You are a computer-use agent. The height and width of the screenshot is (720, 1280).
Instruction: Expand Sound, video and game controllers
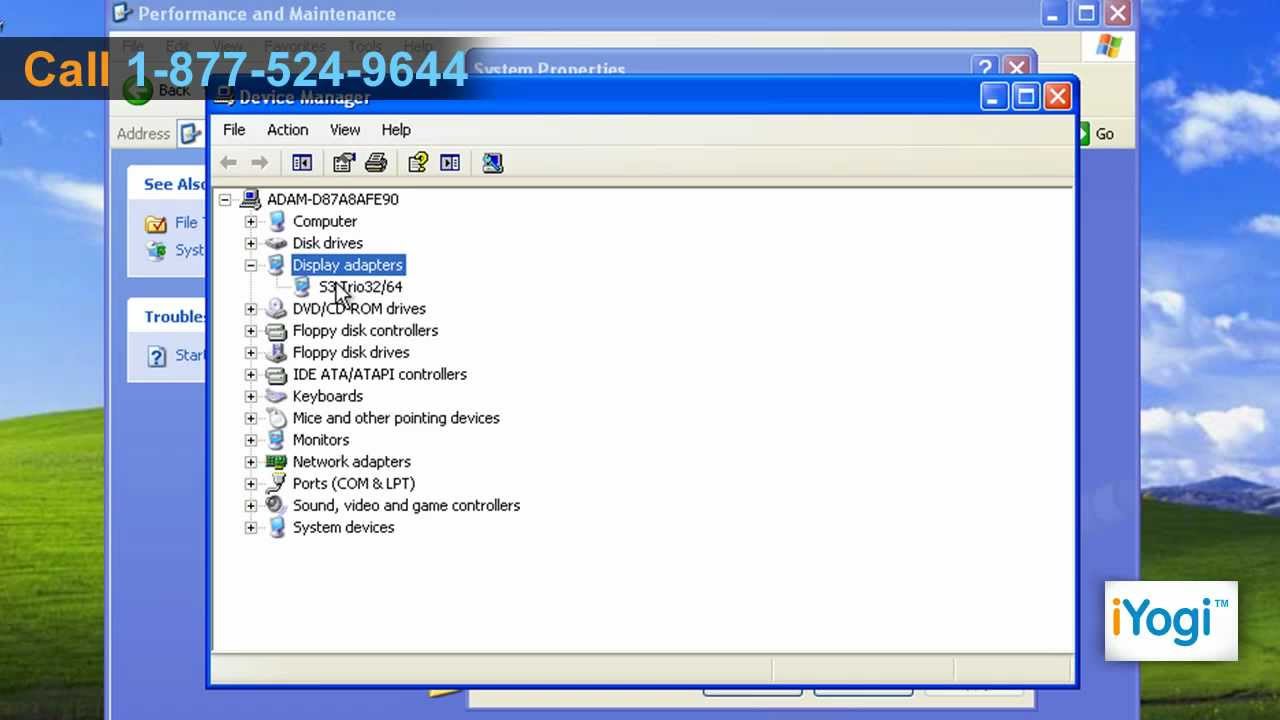point(250,506)
